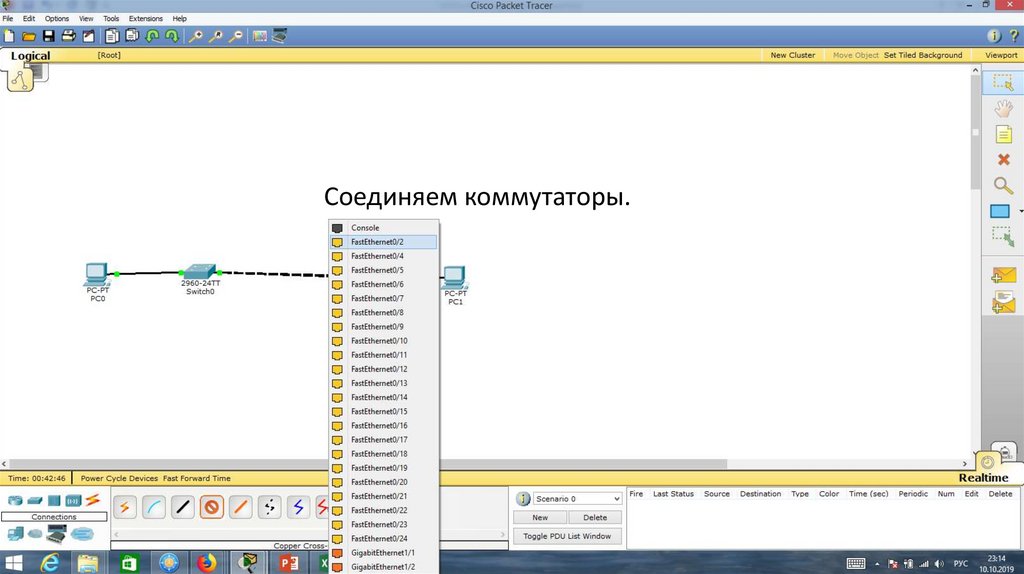Click the Add Simple PDU envelope
Screen dimensions: 1024x574
pos(1003,276)
